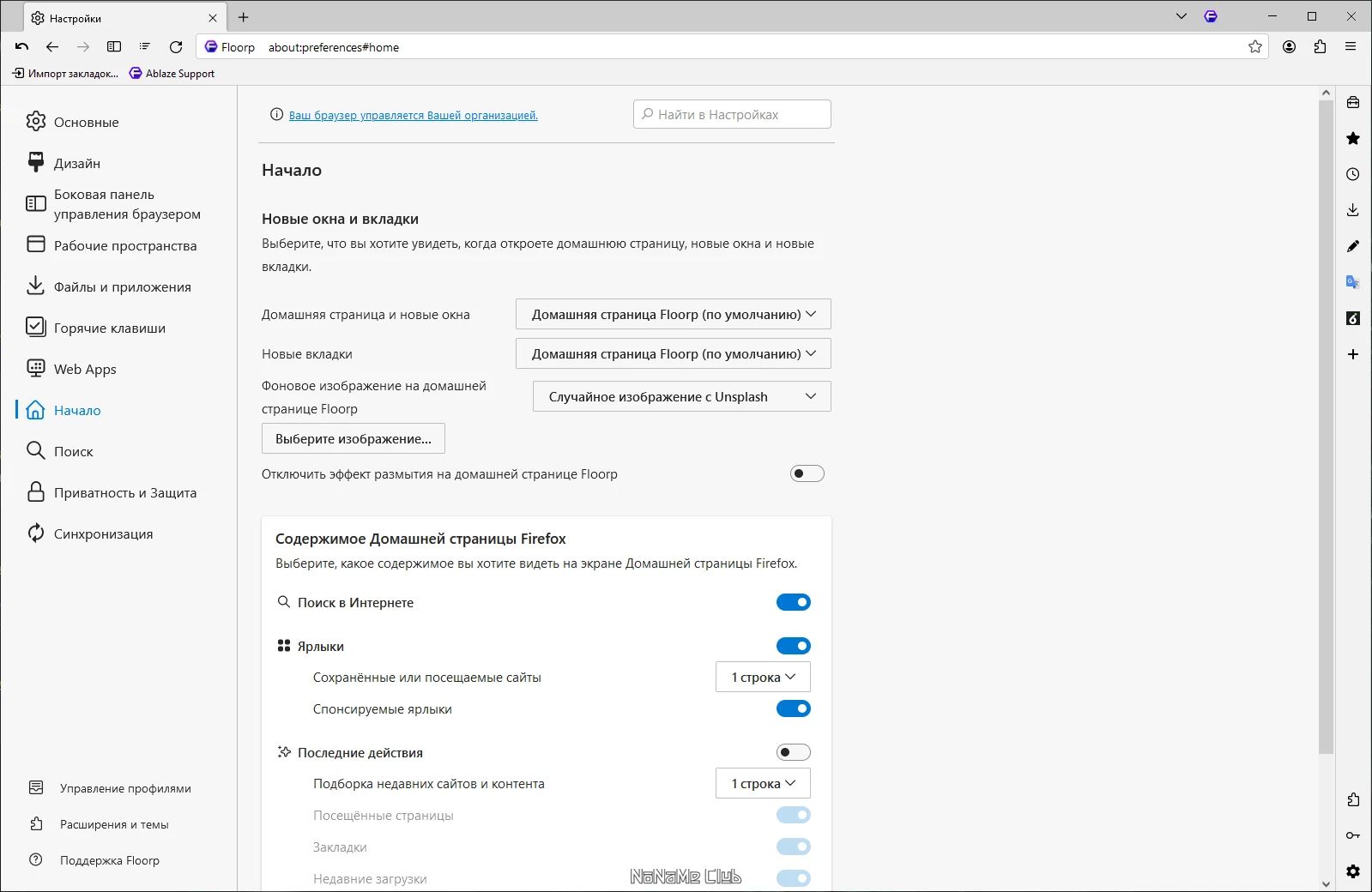Open a new tab with plus button
The width and height of the screenshot is (1372, 892).
(244, 17)
